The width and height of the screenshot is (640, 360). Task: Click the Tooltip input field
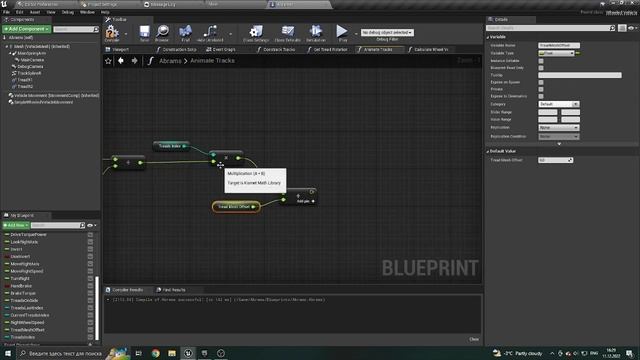coord(580,75)
